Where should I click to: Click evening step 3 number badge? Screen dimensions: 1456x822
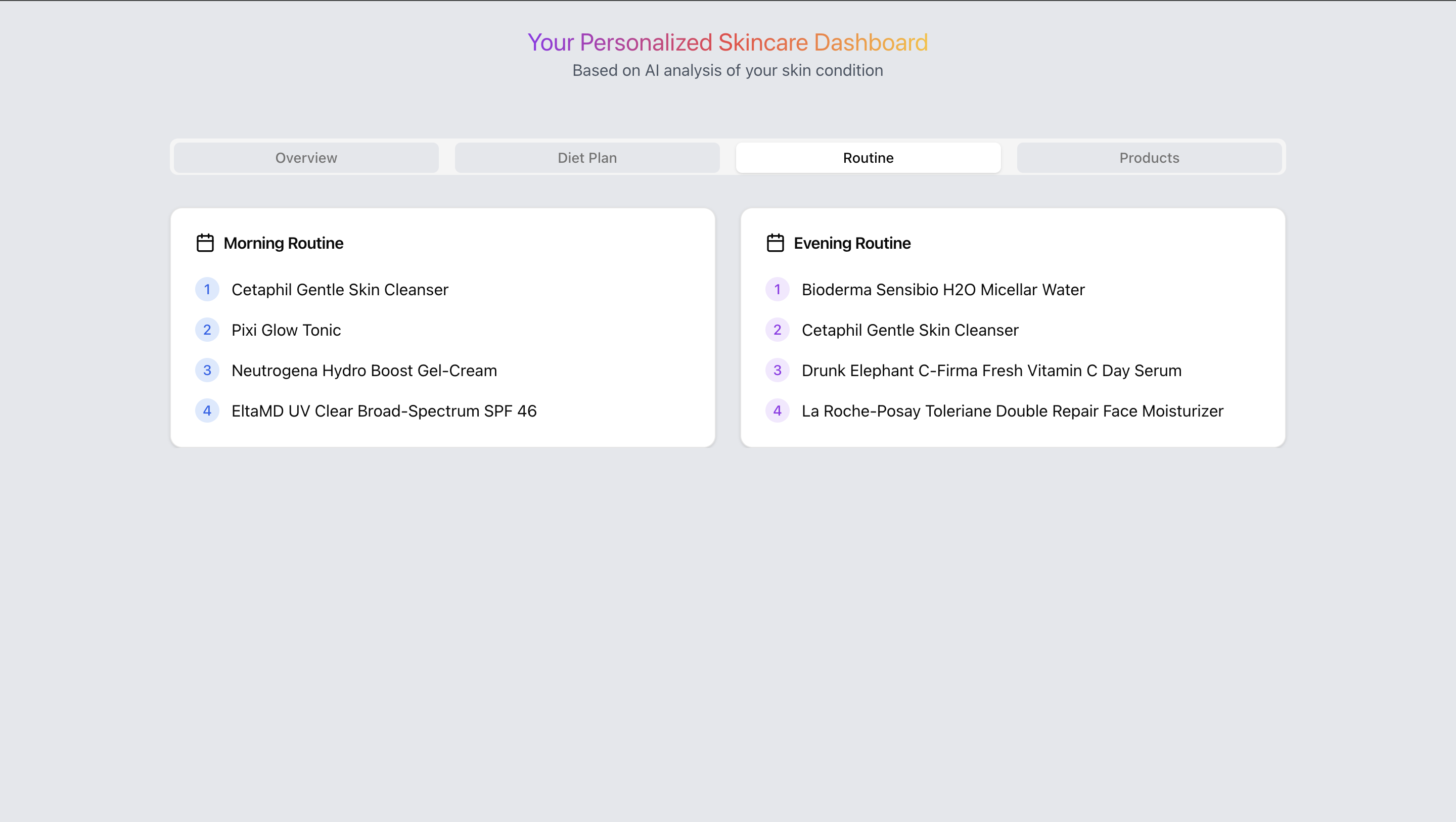(x=777, y=370)
